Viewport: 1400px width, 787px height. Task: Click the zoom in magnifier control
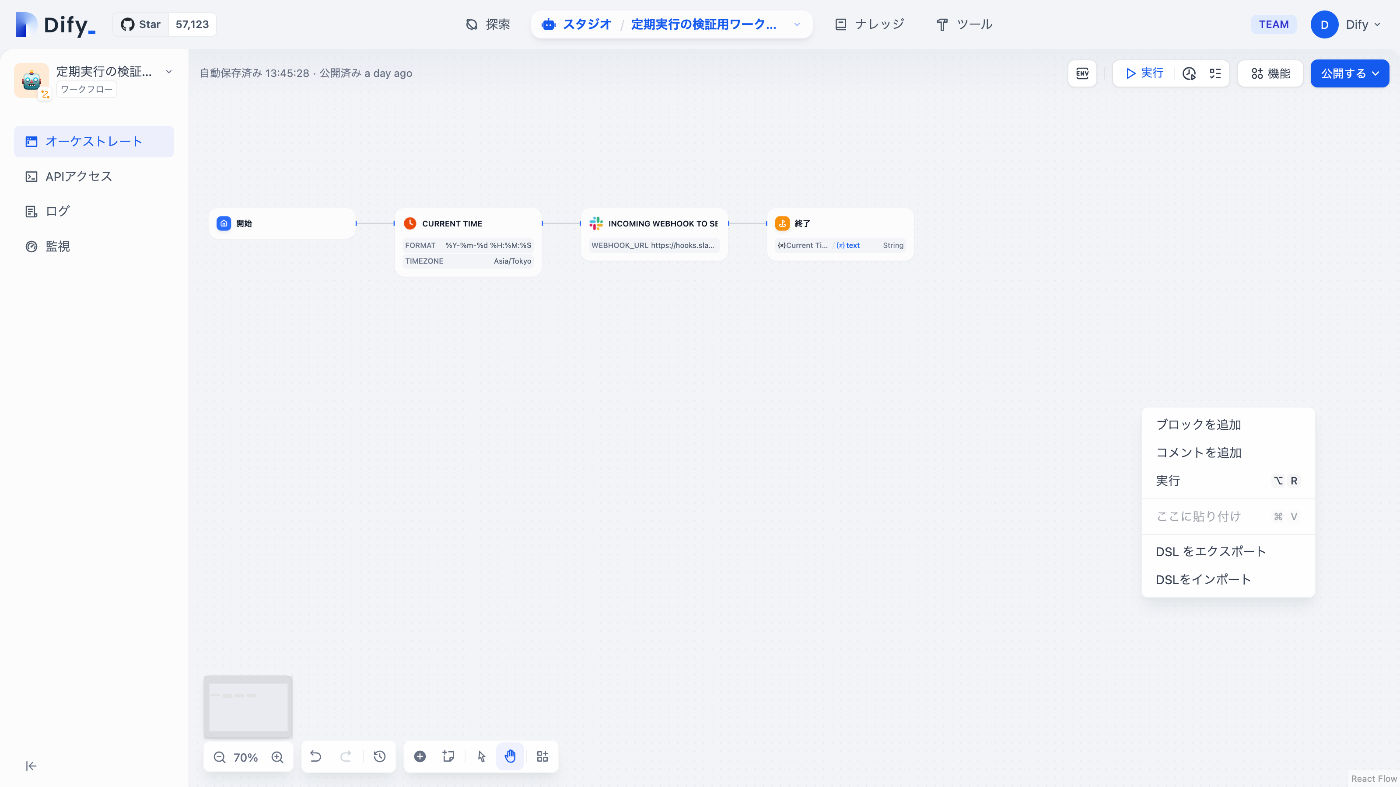tap(277, 757)
